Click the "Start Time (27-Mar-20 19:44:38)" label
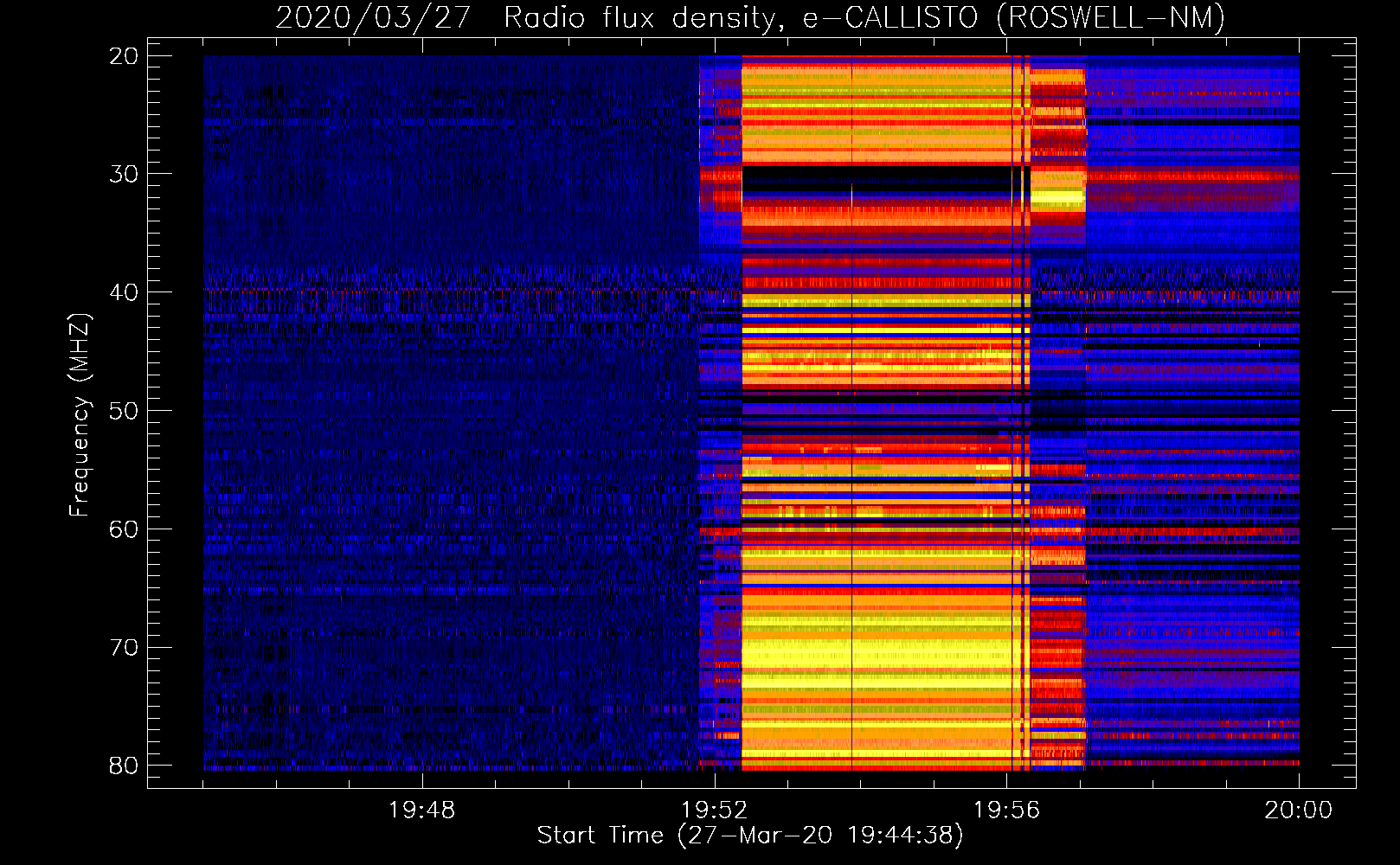Screen dimensions: 1400x865 (750, 836)
